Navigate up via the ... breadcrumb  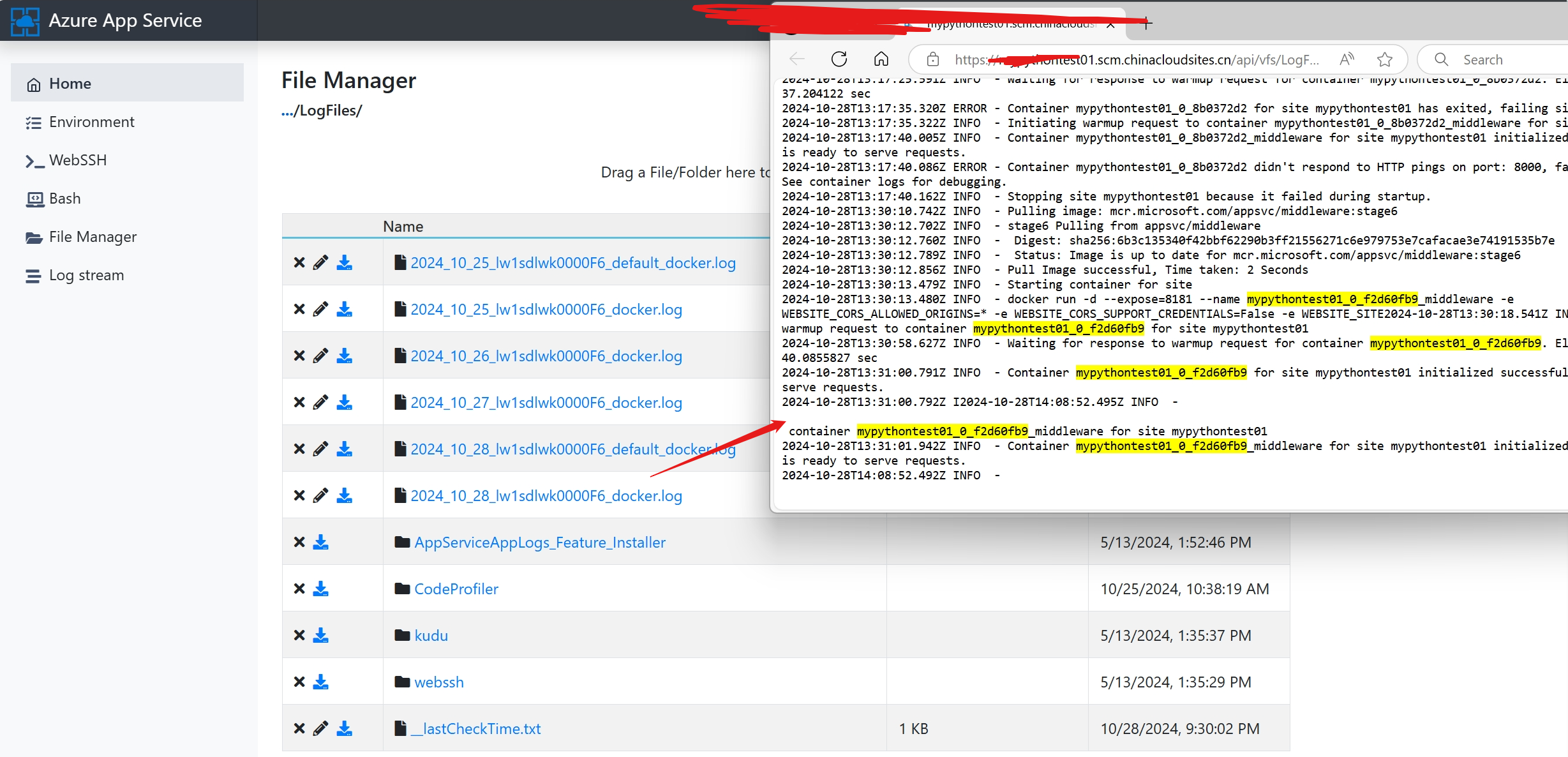pos(287,111)
